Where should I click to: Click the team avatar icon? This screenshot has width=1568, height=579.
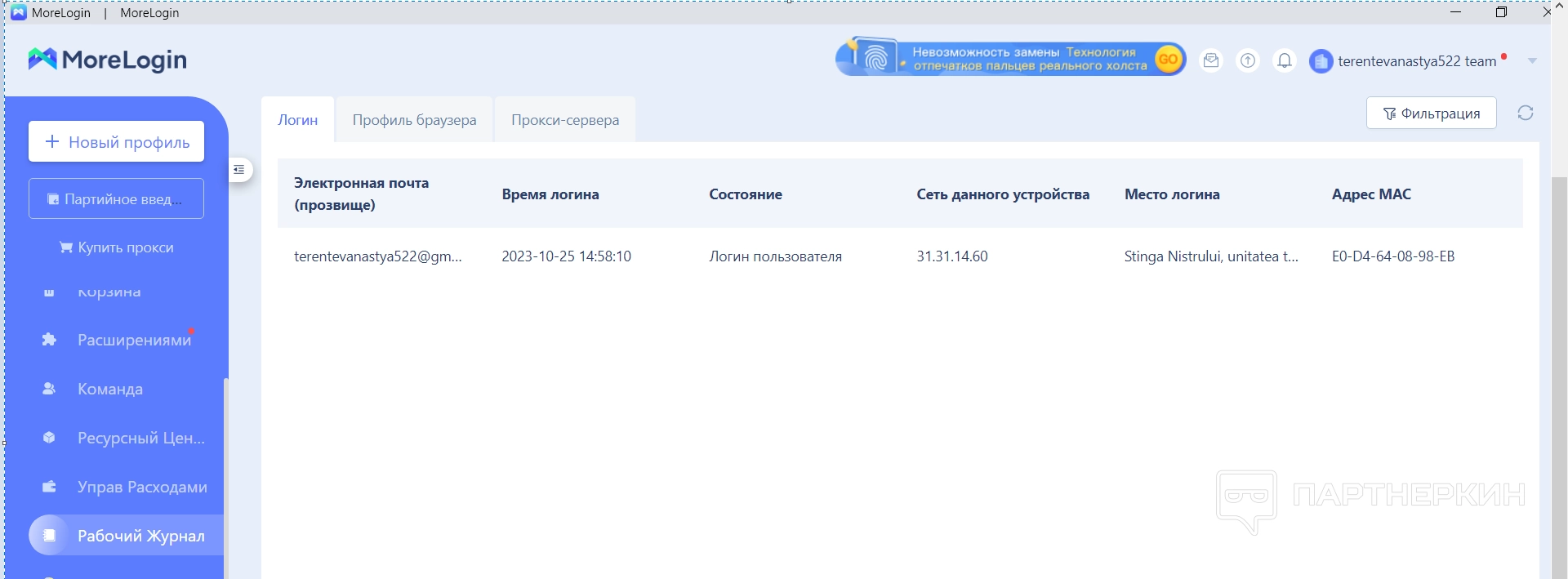point(1321,61)
